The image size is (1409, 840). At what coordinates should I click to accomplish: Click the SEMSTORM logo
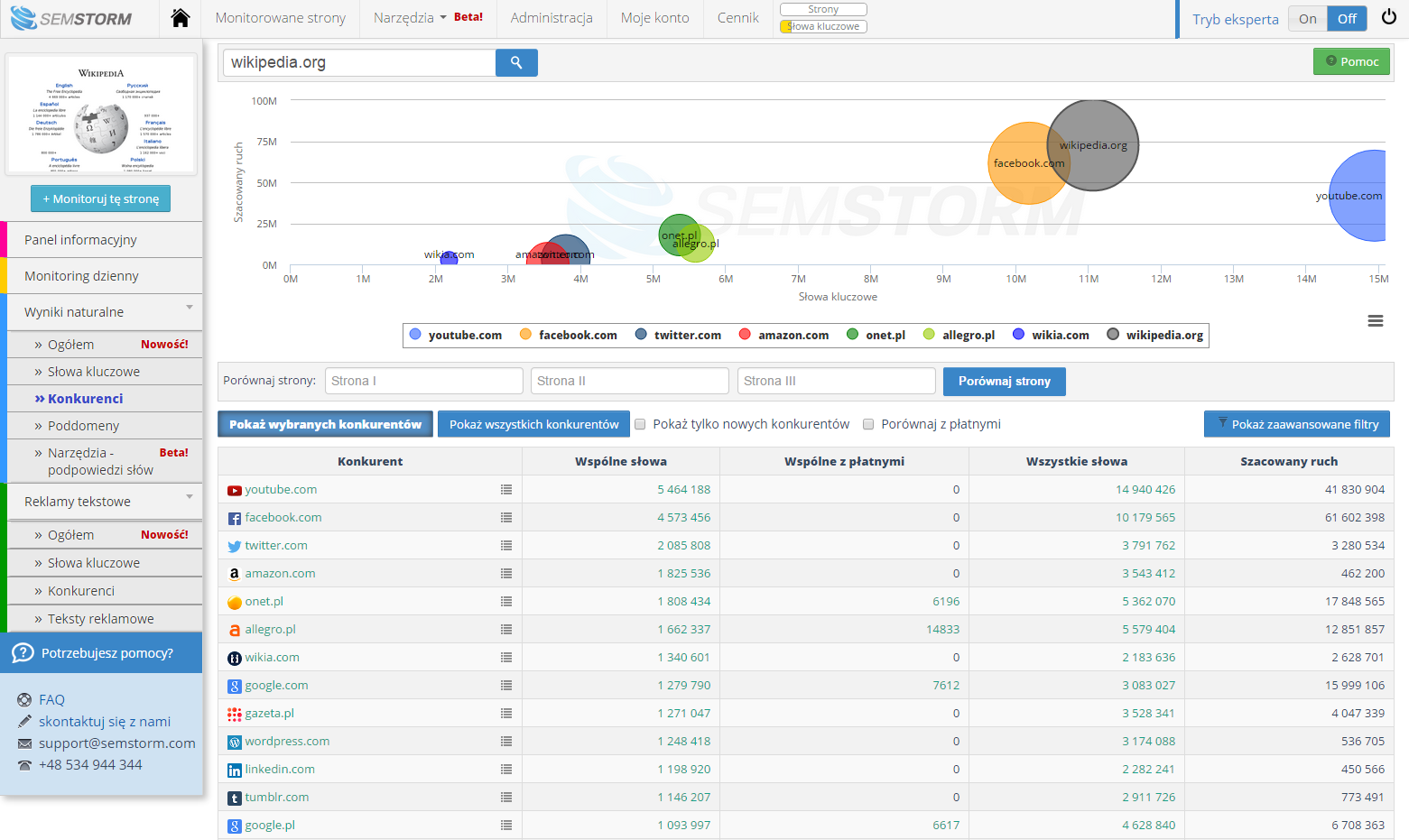tap(72, 18)
